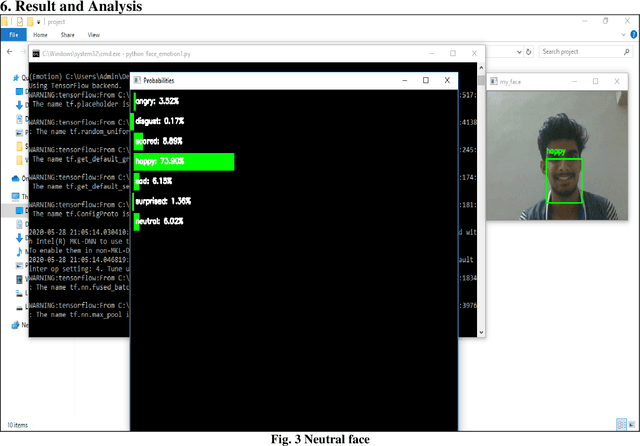Click the Fig. 3 Neutral face caption

click(x=320, y=439)
